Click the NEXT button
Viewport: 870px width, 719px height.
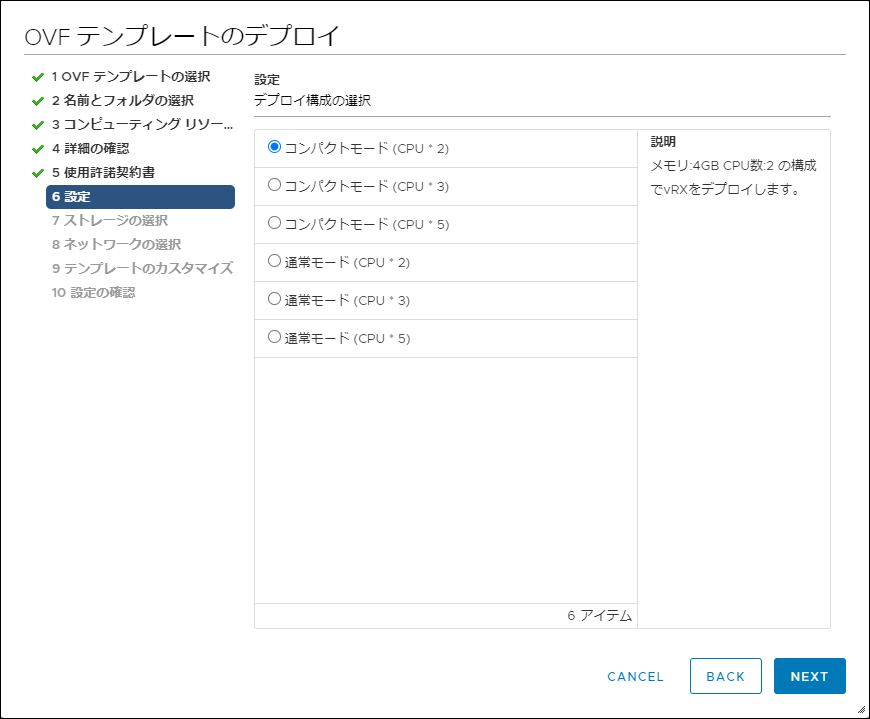(x=809, y=676)
